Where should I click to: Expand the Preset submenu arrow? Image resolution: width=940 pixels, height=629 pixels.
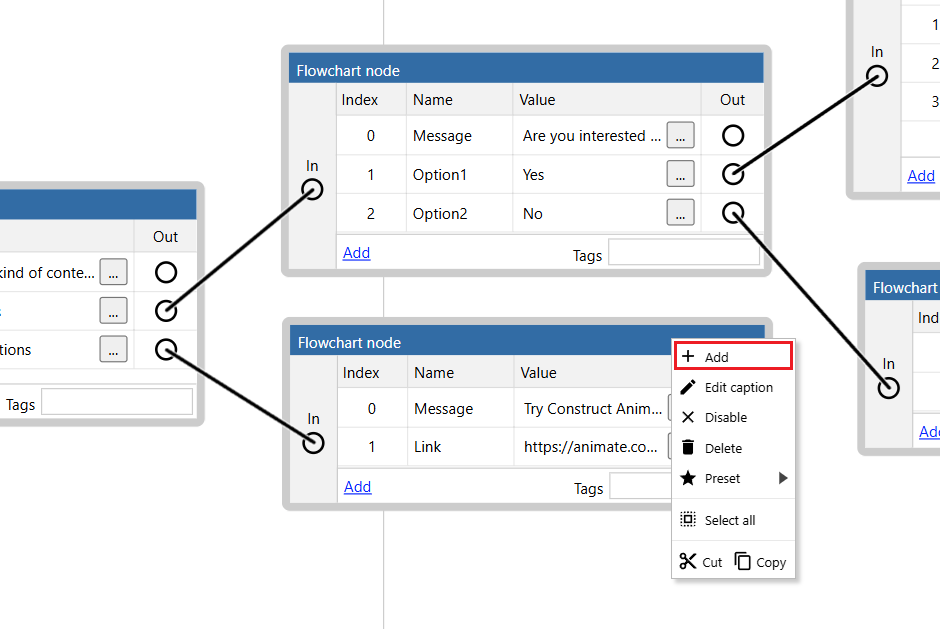tap(783, 478)
